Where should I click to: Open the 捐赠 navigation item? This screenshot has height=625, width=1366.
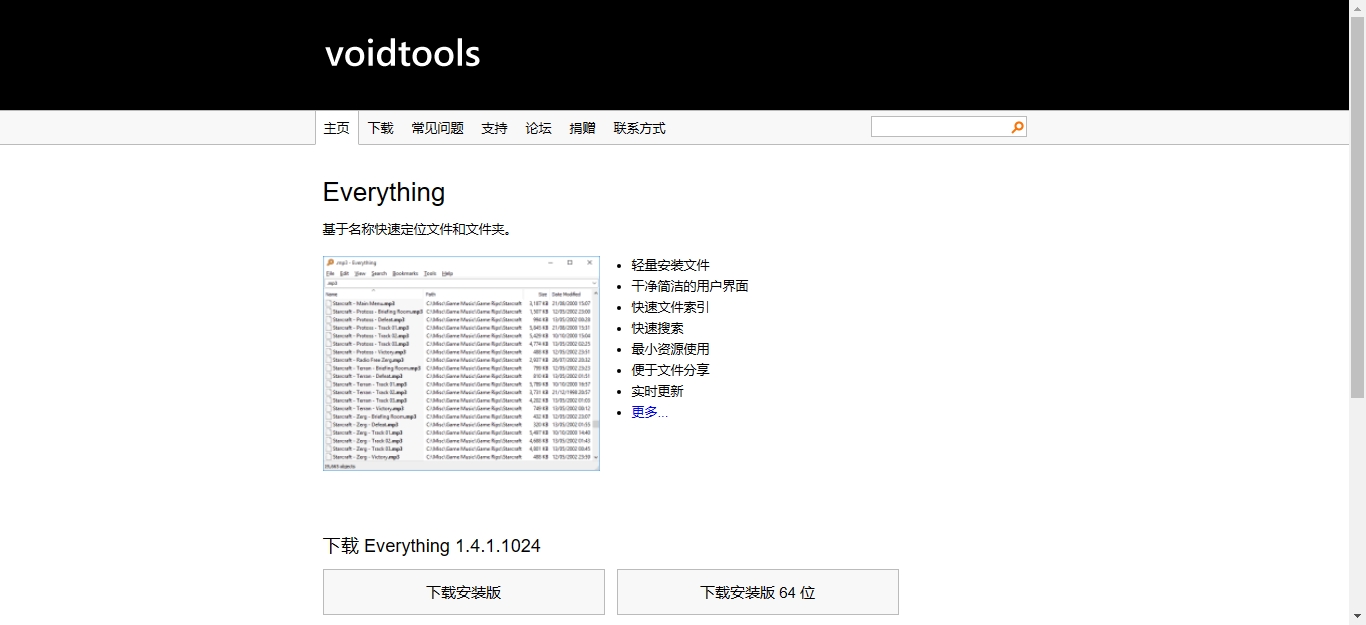(x=583, y=128)
